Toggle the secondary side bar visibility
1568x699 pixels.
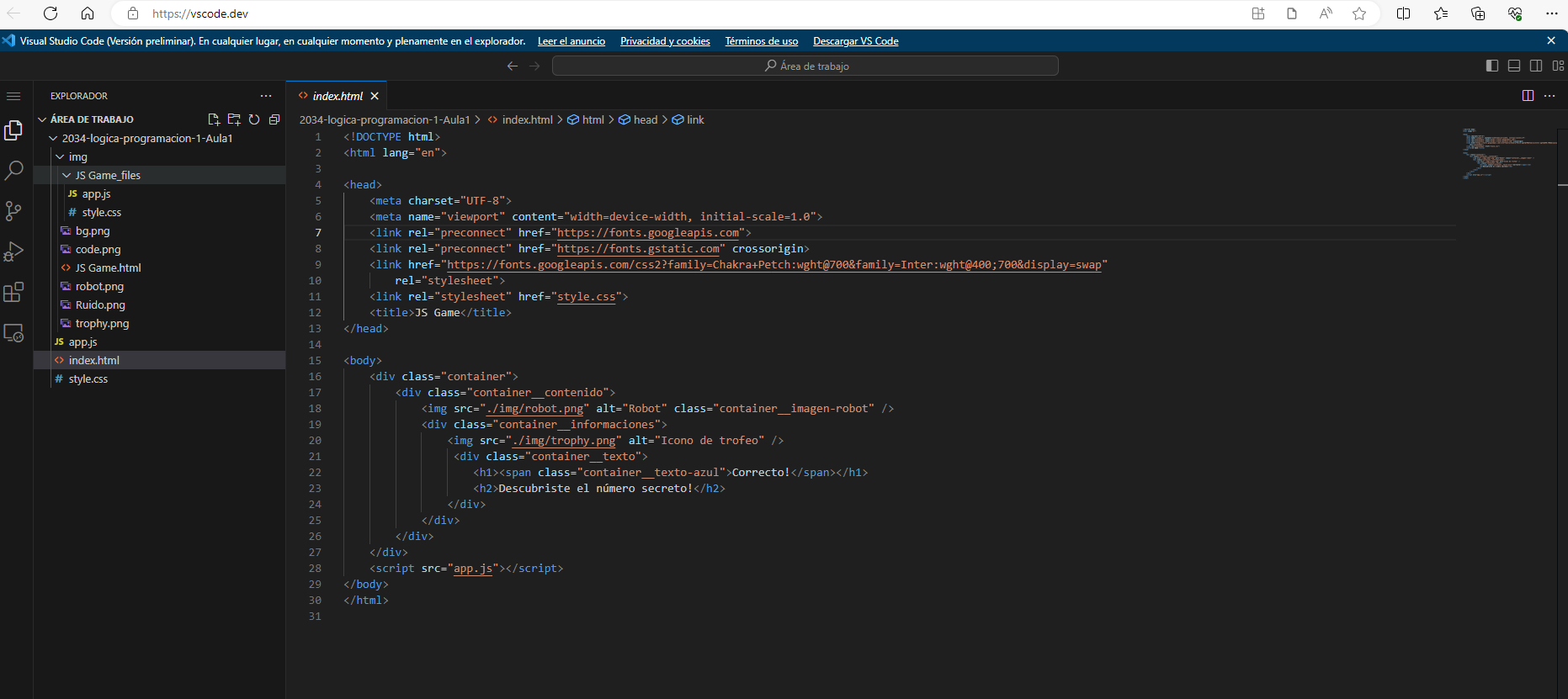tap(1536, 66)
